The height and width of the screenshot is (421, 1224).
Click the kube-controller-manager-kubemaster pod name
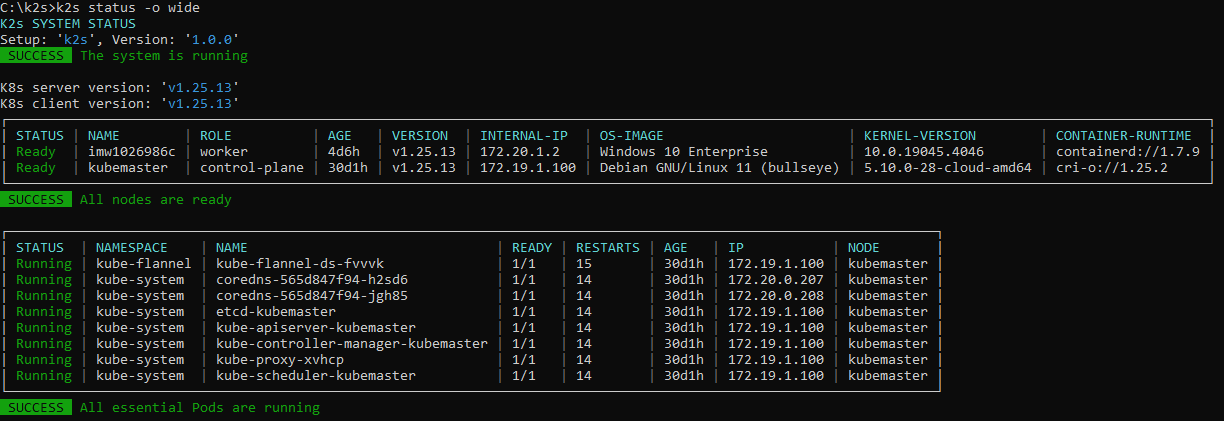pos(352,344)
